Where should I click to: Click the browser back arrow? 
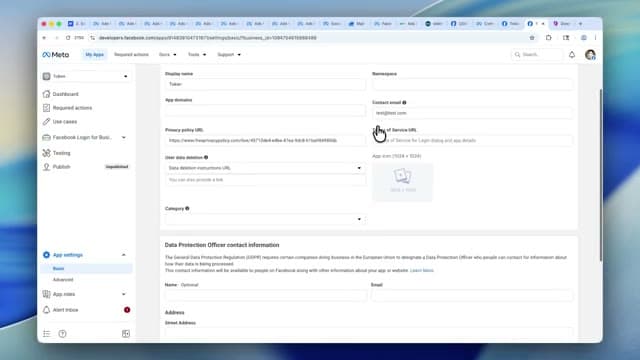click(44, 38)
